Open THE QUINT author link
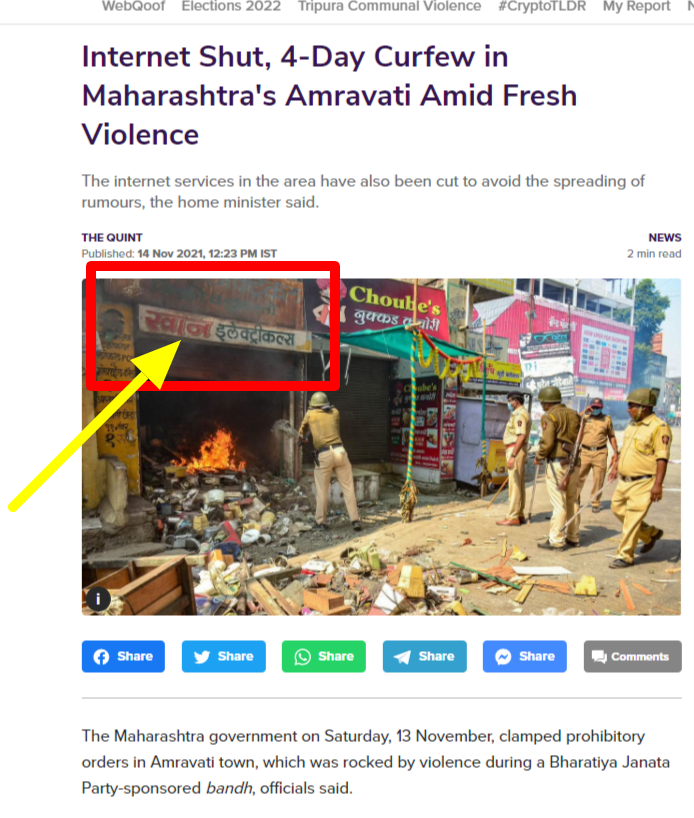The image size is (694, 818). [x=112, y=237]
